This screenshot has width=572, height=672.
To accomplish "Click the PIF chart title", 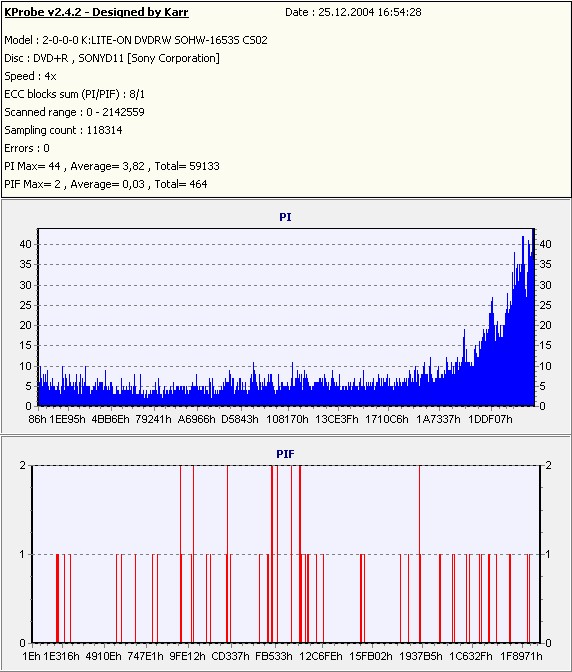I will (x=285, y=454).
